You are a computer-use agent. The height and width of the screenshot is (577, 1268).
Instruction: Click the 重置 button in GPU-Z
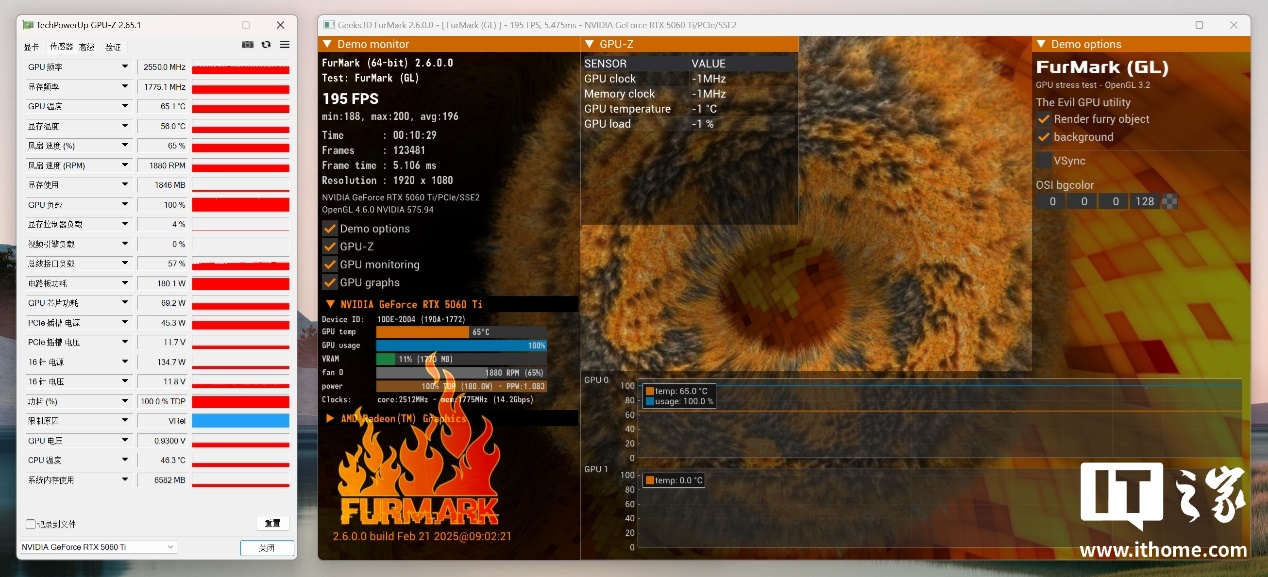[x=272, y=523]
